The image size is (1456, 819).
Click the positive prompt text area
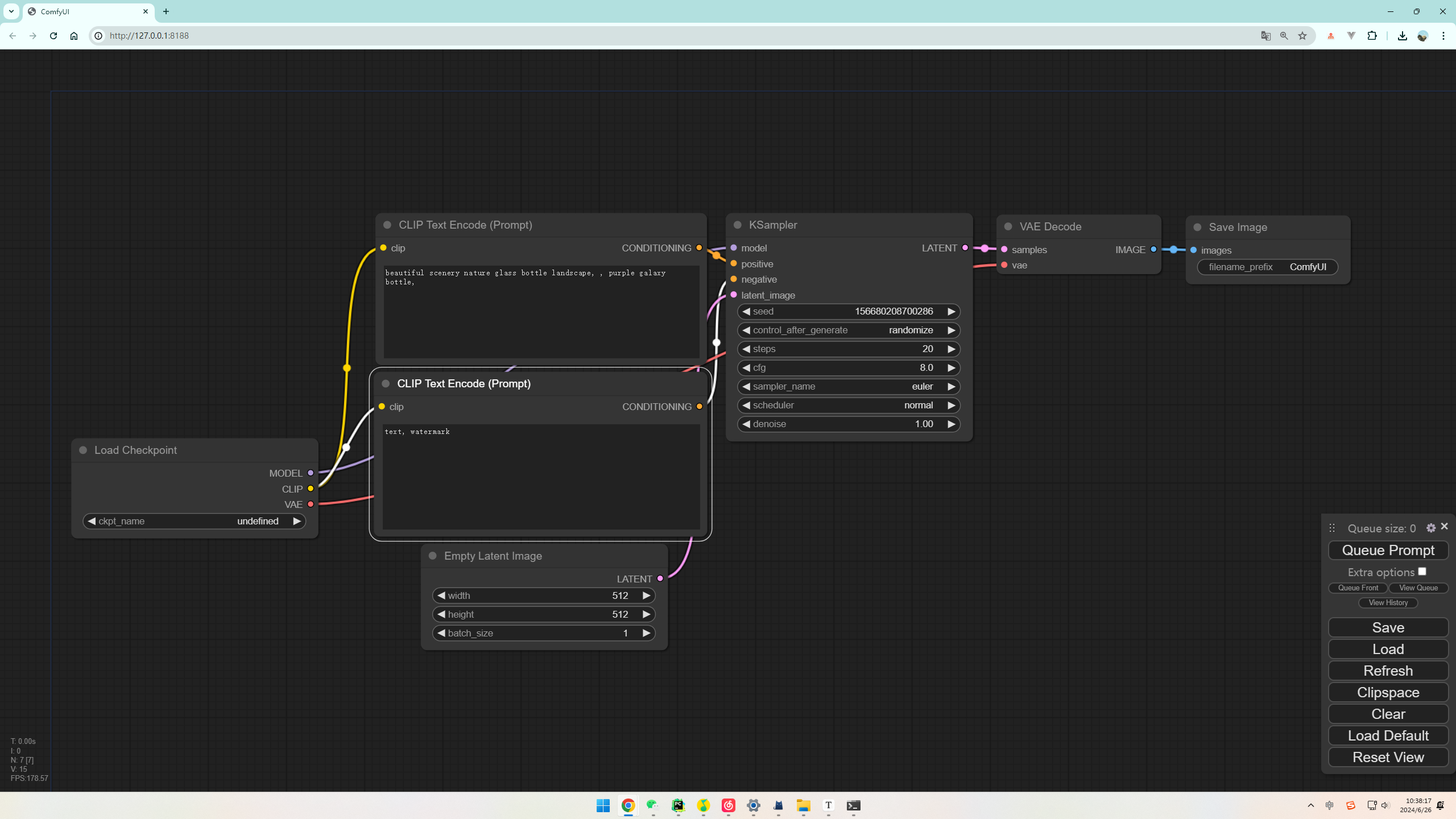(x=541, y=311)
